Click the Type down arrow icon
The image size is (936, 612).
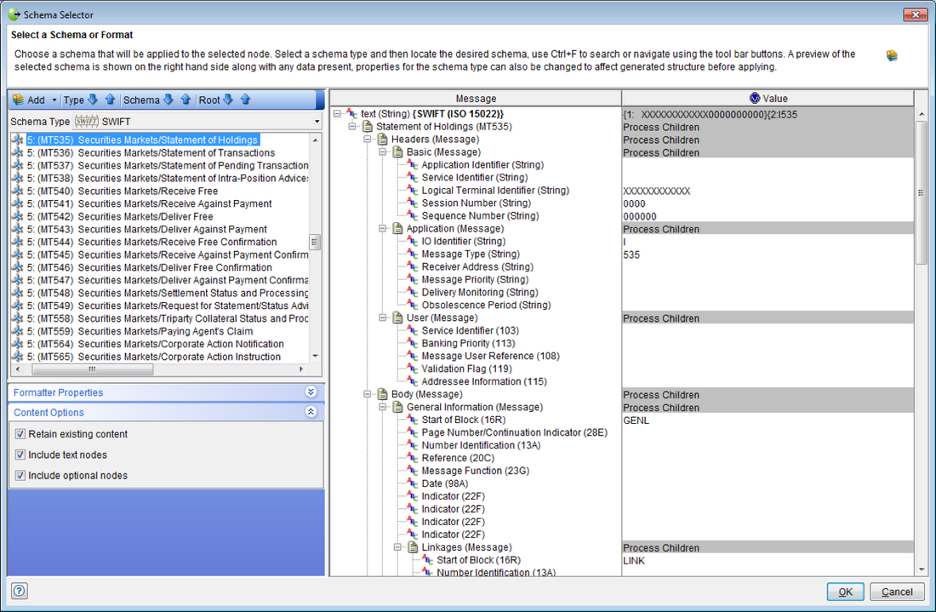coord(93,100)
